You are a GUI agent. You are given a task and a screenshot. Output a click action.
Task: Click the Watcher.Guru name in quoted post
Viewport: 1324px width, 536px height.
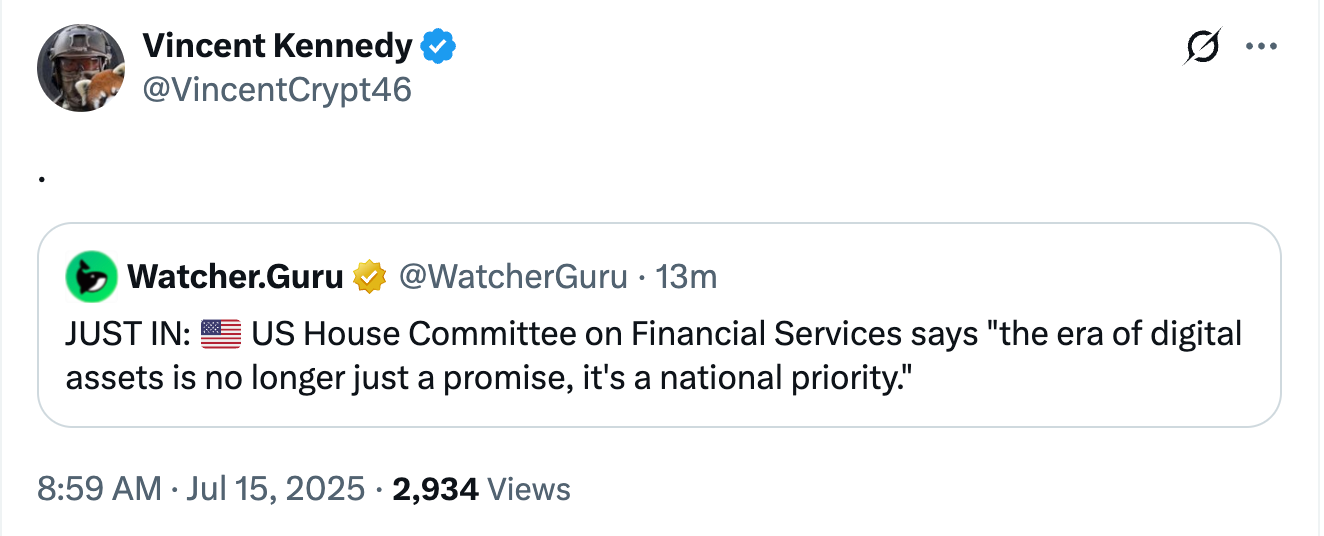235,276
